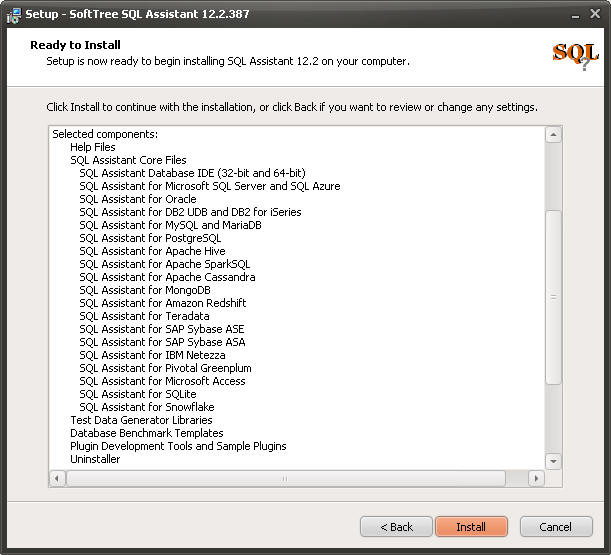Viewport: 611px width, 555px height.
Task: Click the 'Setup is now ready' subtitle
Action: click(228, 62)
